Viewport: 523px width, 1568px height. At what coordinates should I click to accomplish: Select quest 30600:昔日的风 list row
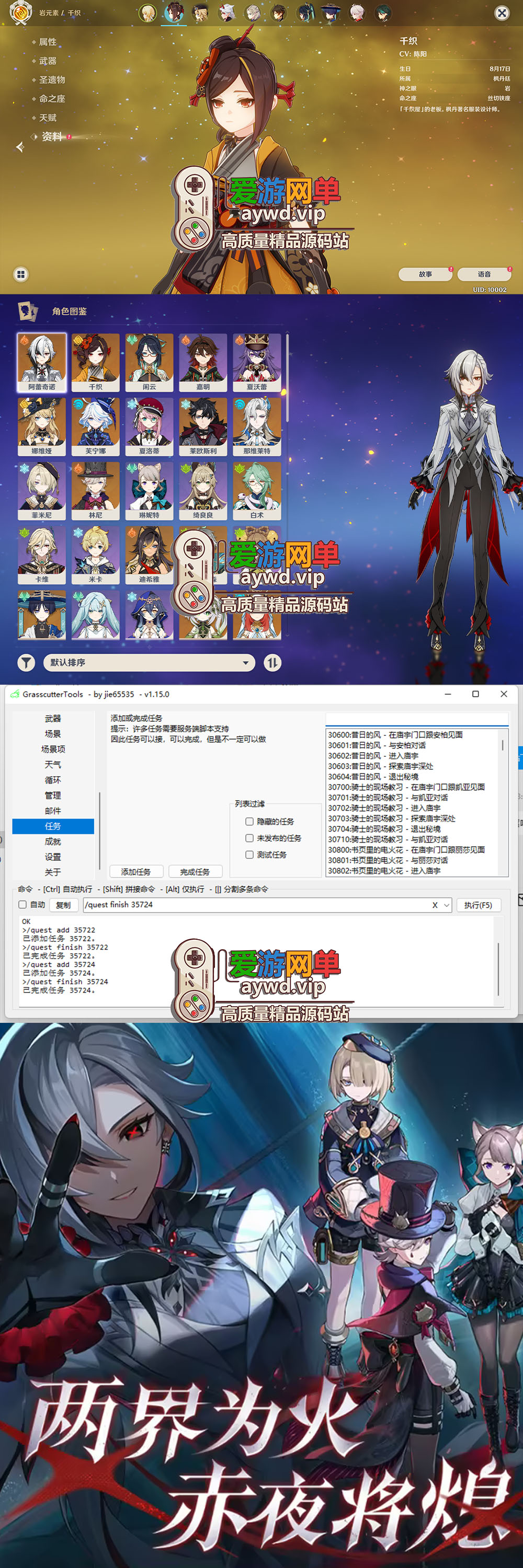(x=413, y=735)
